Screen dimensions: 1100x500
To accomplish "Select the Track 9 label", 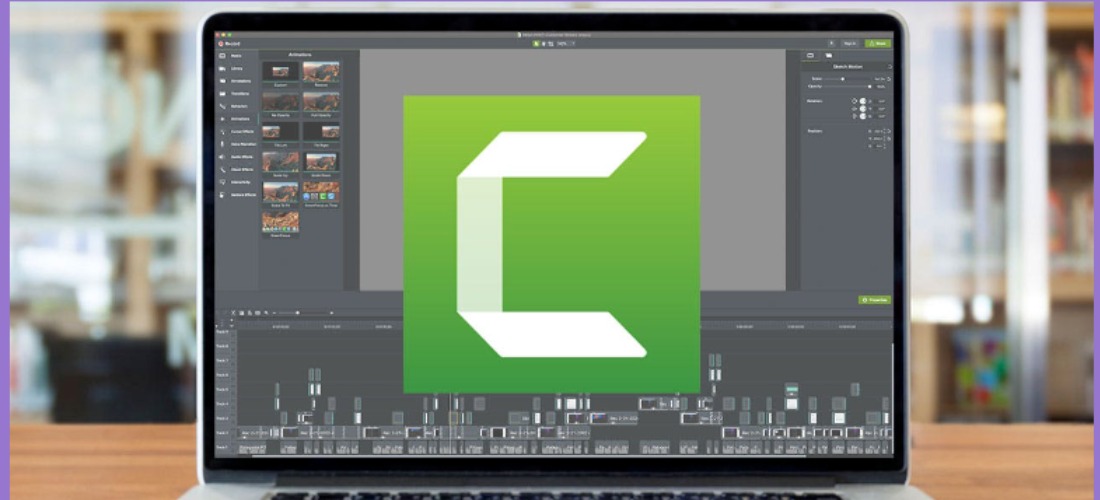I will coord(222,331).
